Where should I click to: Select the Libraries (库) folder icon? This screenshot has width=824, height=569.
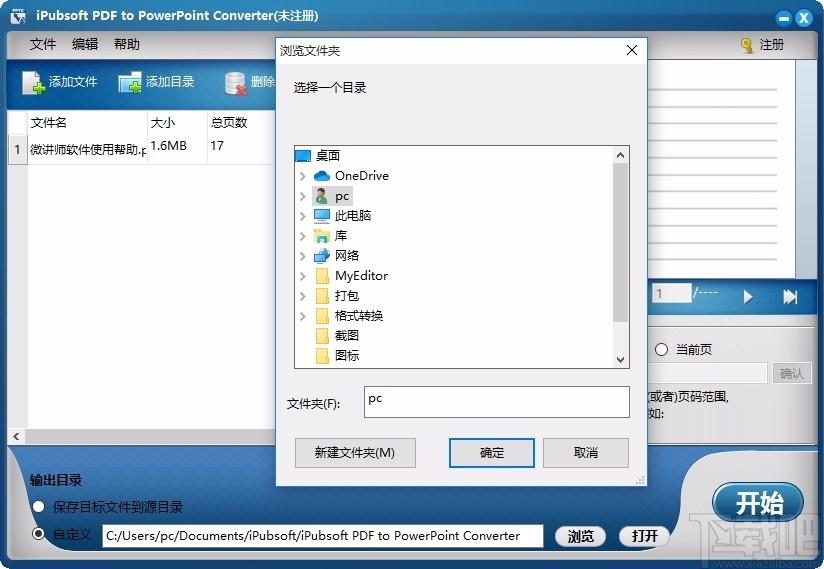(322, 236)
